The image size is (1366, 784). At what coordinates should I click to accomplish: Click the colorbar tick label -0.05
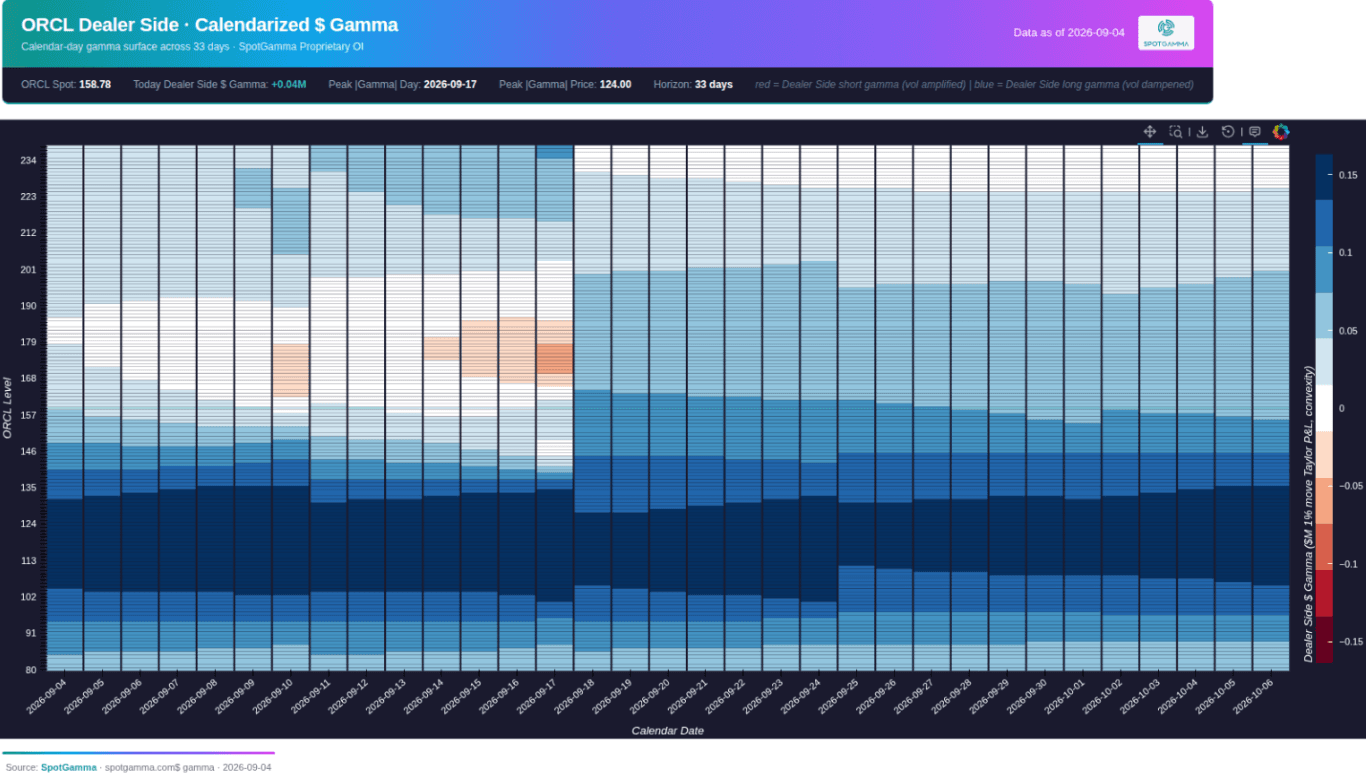pyautogui.click(x=1349, y=486)
